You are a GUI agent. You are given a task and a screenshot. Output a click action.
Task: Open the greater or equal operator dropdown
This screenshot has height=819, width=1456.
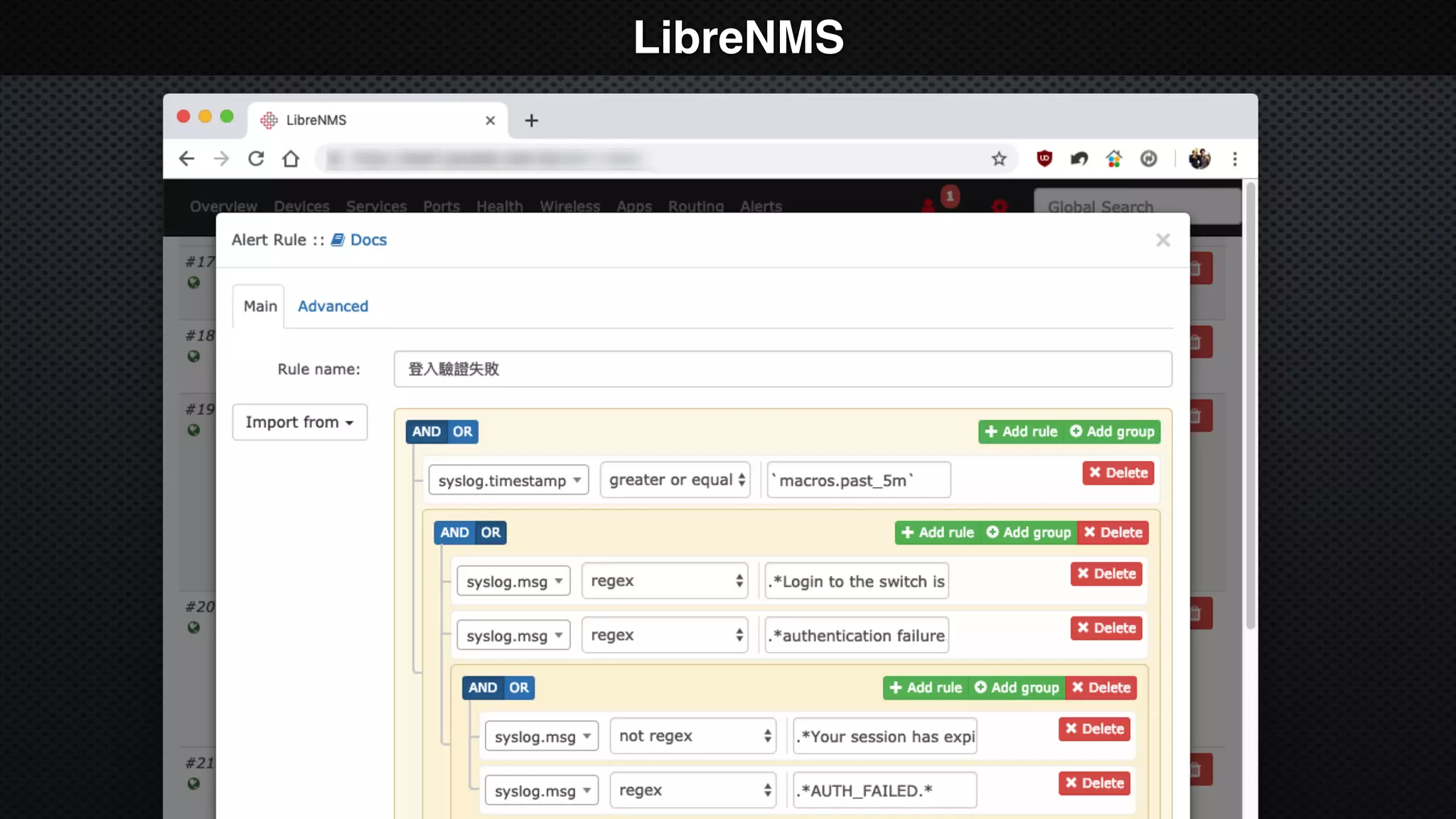(675, 480)
